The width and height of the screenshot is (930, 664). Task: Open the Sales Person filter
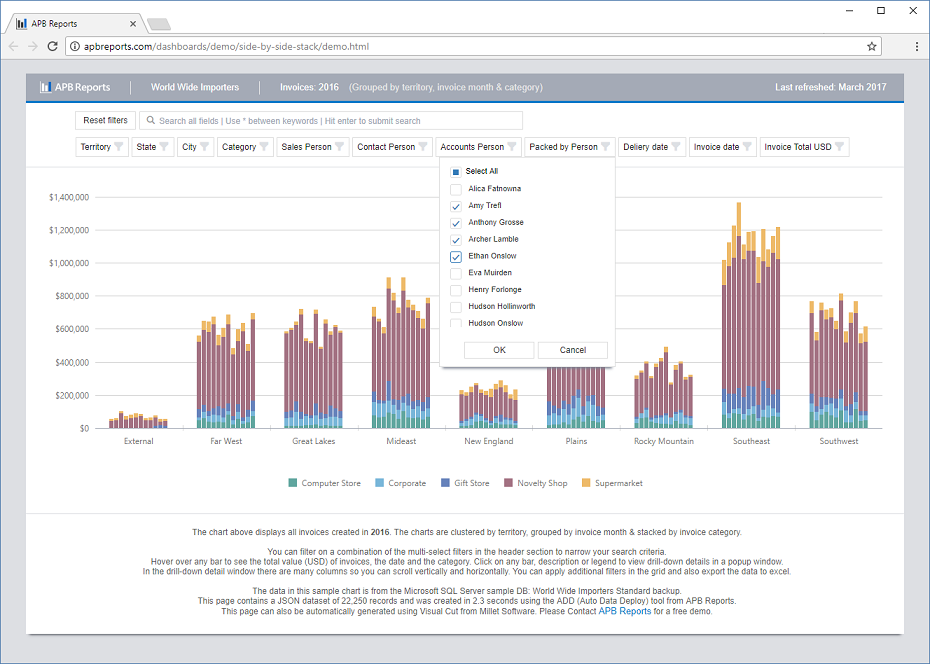tap(313, 147)
